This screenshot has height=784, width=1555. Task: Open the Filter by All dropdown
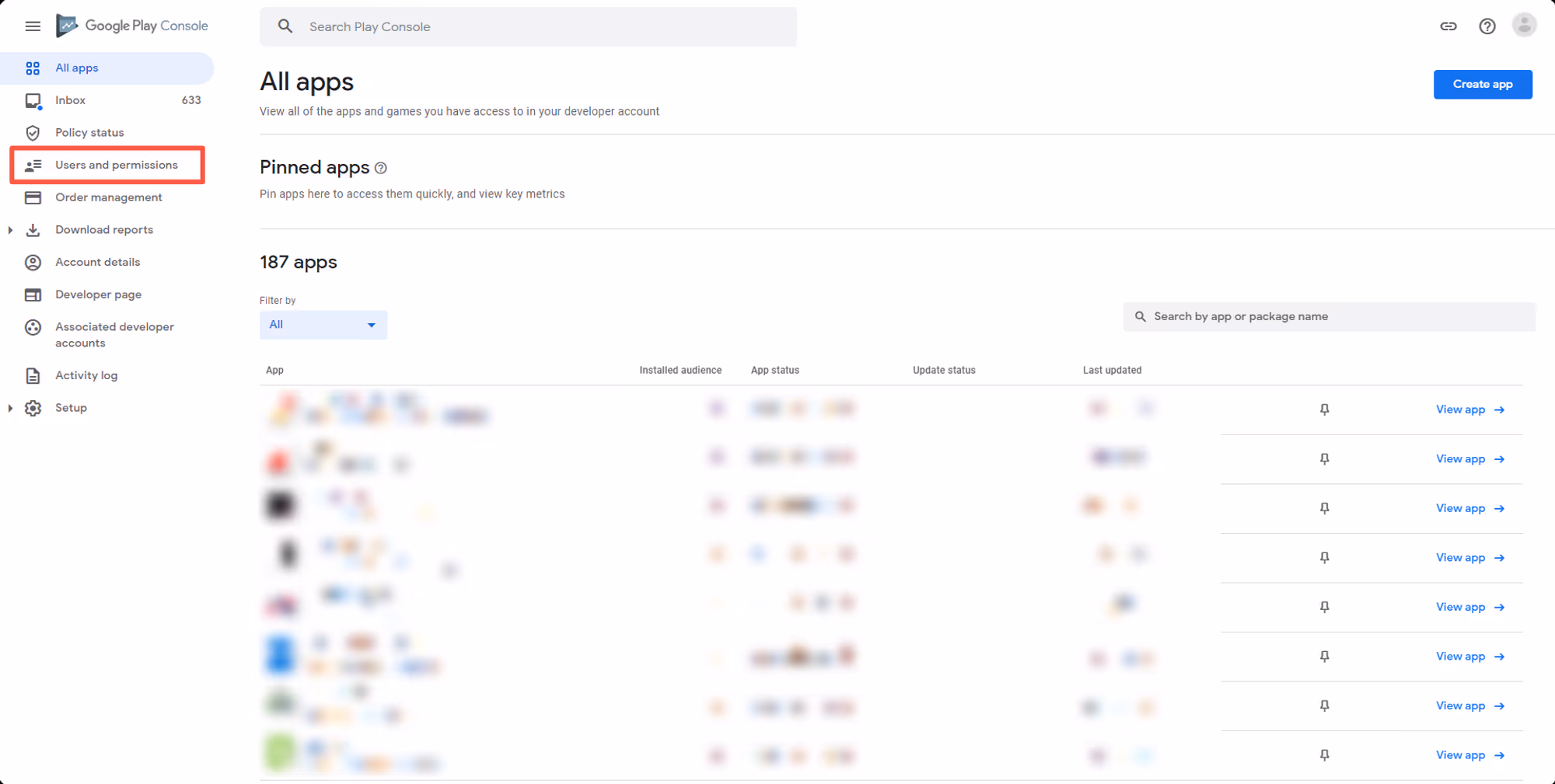tap(323, 325)
